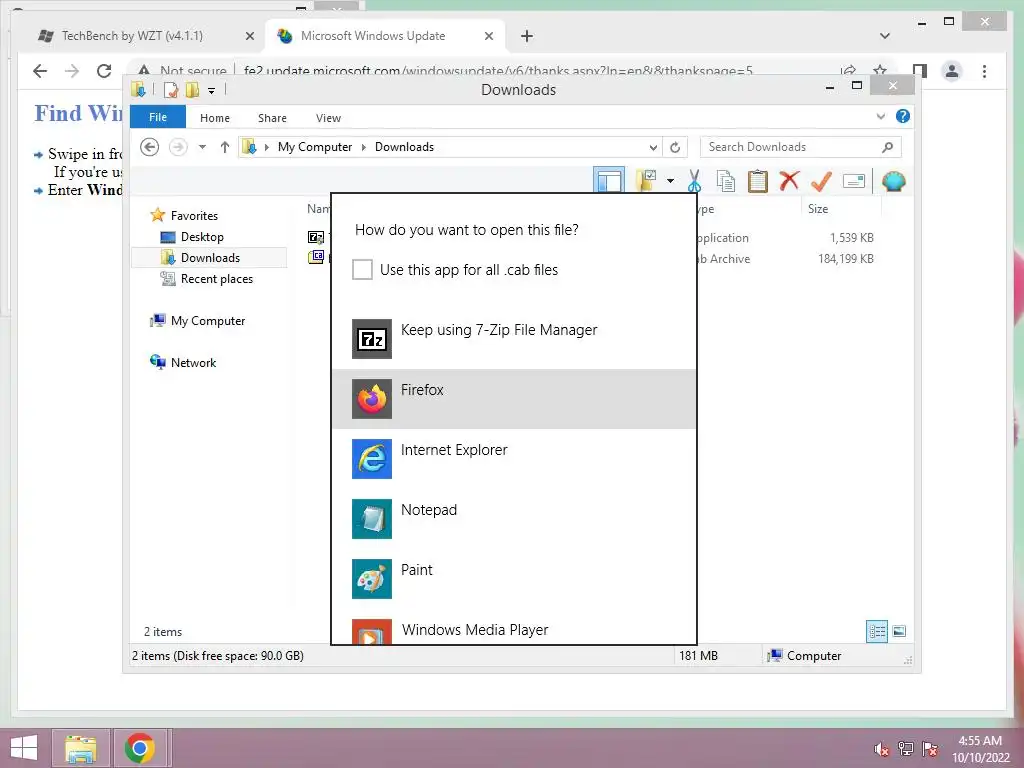Open the View ribbon tab

[x=328, y=118]
